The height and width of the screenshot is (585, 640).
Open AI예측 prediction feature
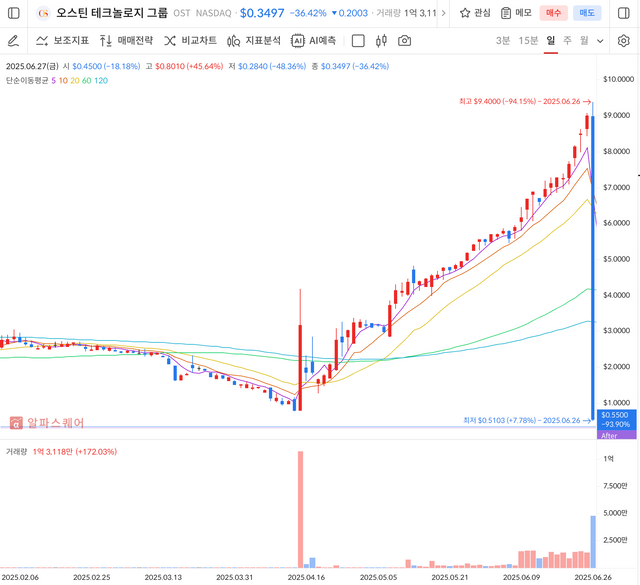[x=313, y=40]
